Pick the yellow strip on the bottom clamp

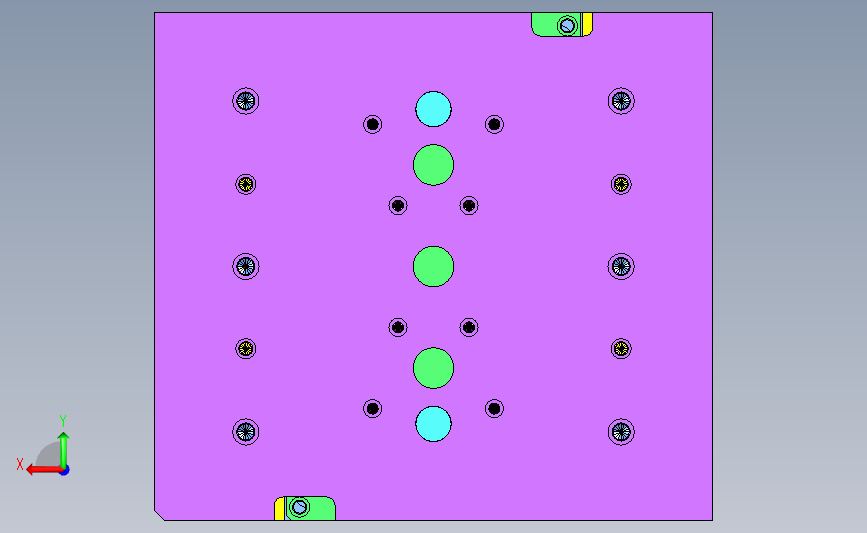279,509
